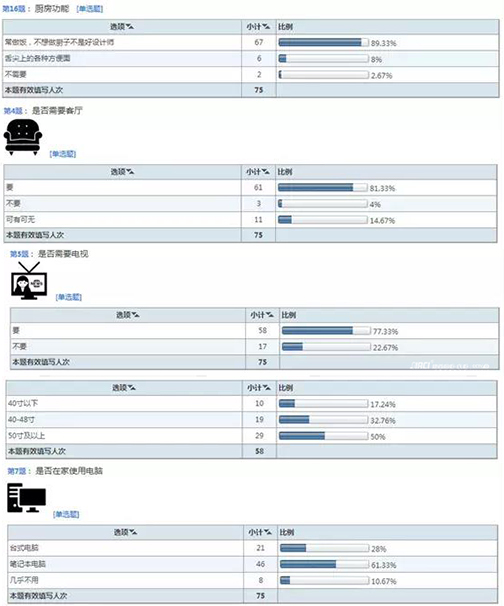Click the 可有可无 option row
504x606 pixels.
pos(250,220)
